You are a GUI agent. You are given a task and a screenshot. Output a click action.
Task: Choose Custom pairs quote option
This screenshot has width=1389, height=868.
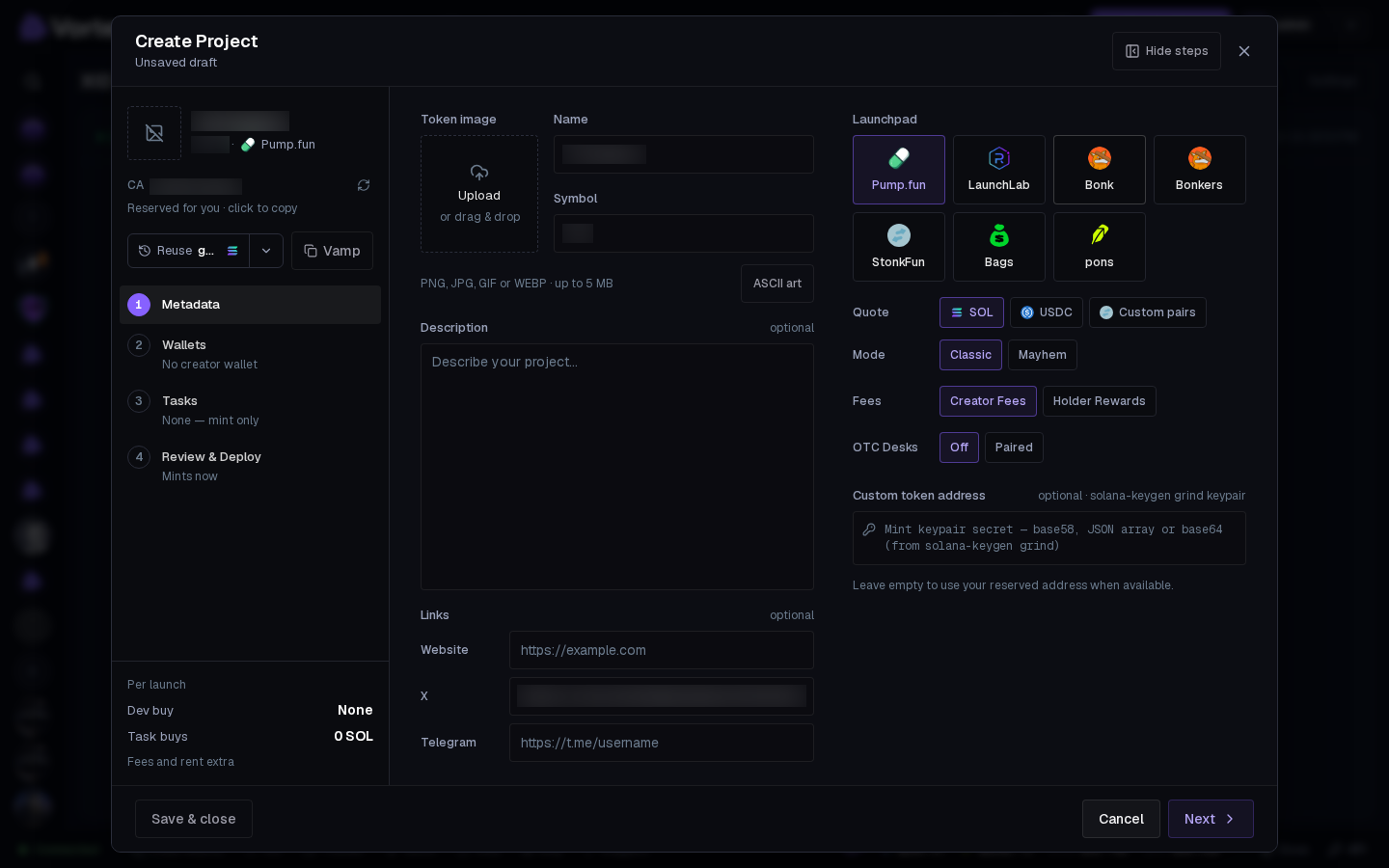click(1148, 312)
